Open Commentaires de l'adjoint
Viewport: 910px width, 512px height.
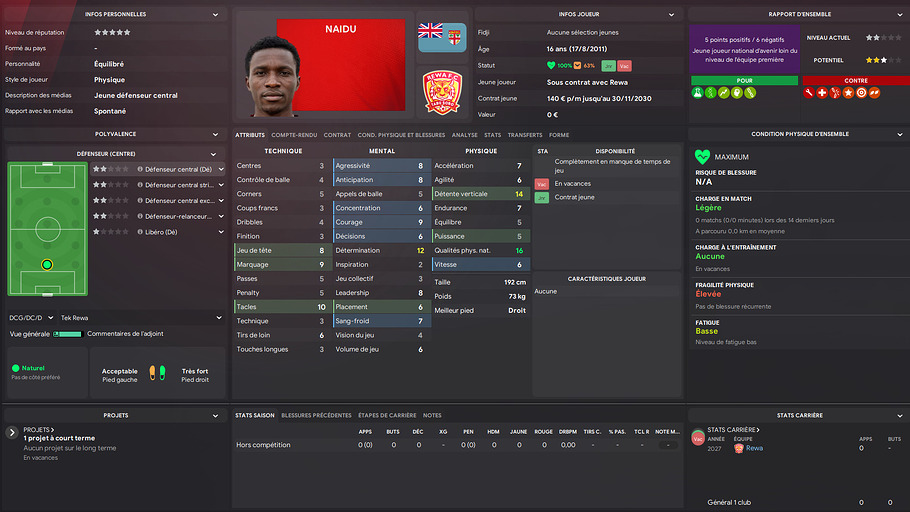[x=125, y=334]
